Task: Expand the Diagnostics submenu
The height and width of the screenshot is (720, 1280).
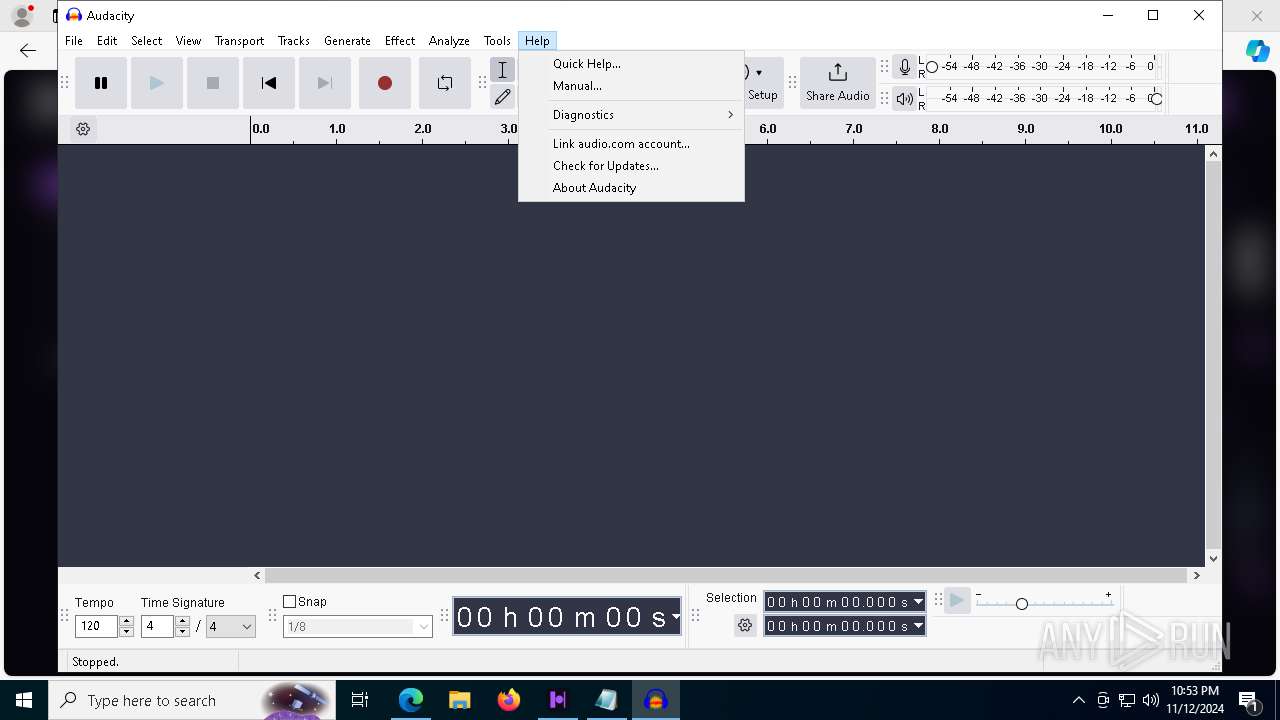Action: [x=631, y=115]
